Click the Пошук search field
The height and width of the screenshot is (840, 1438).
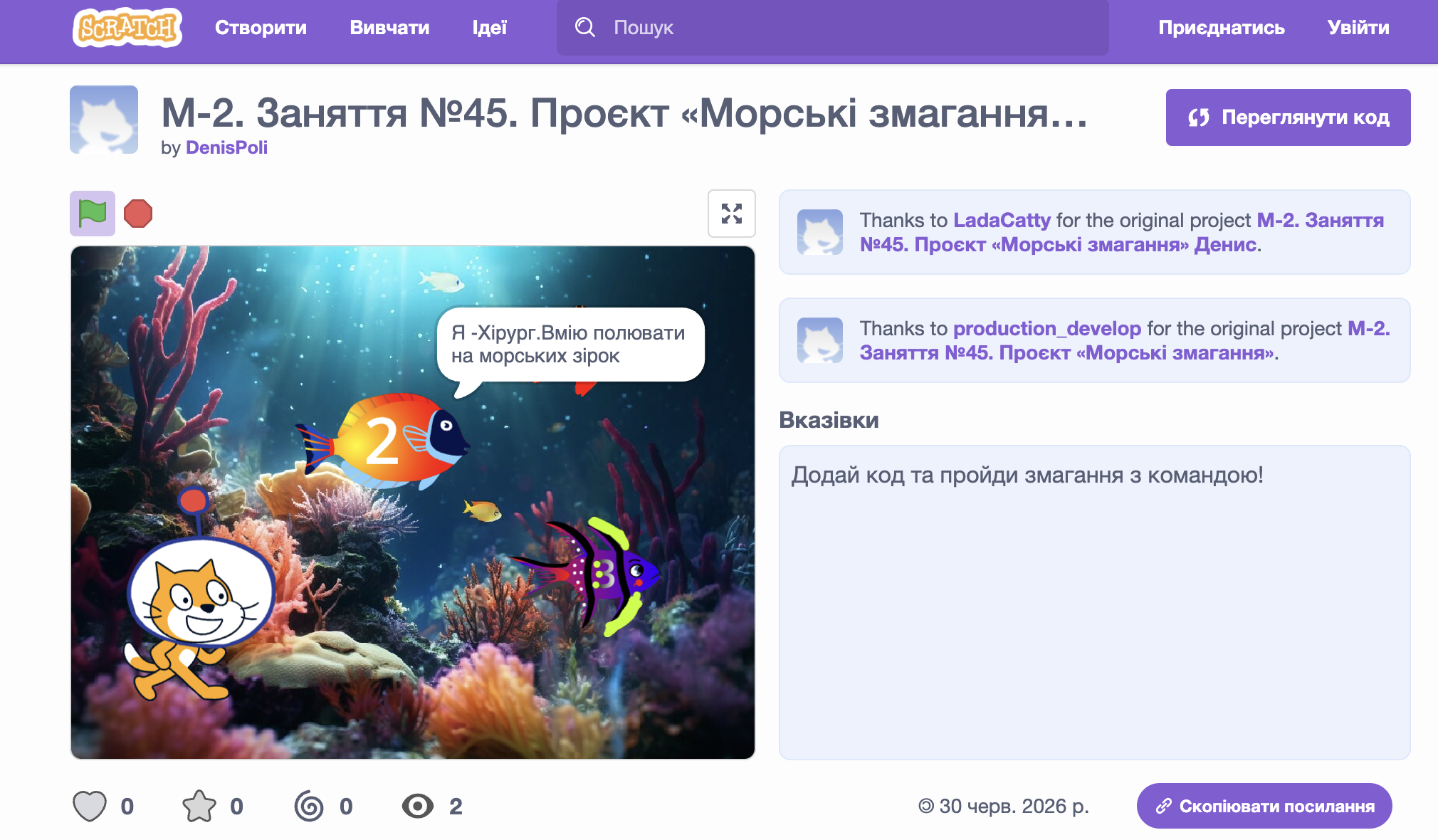pos(832,28)
